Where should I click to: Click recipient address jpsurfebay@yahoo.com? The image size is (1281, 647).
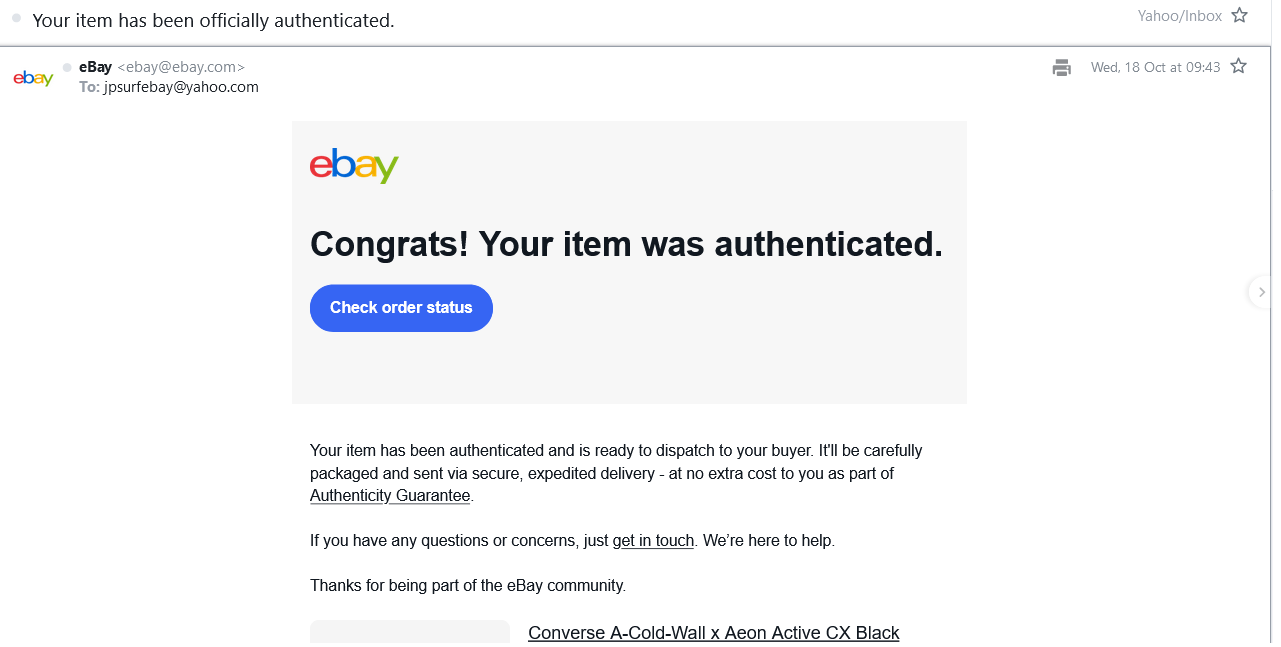click(x=181, y=87)
